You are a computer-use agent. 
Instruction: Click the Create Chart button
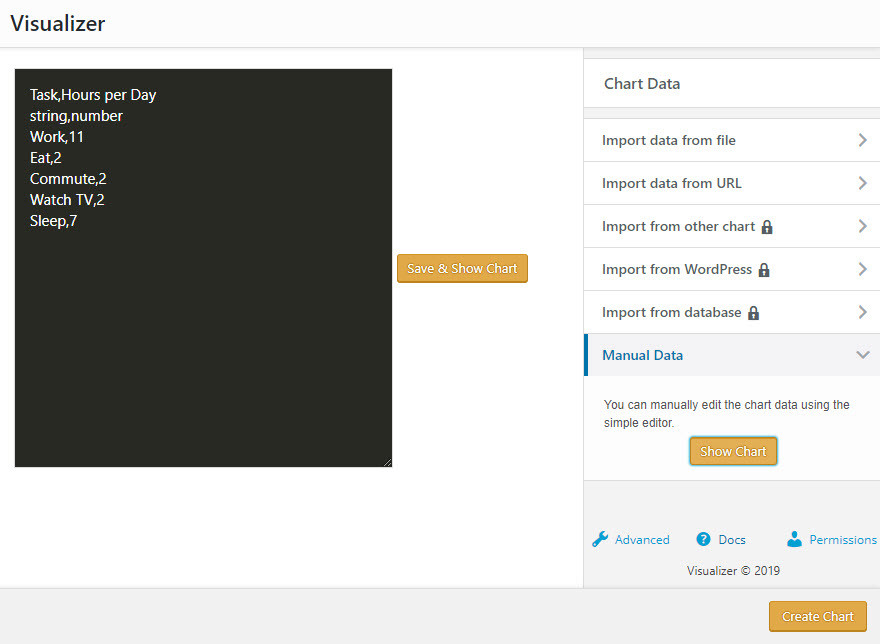817,616
